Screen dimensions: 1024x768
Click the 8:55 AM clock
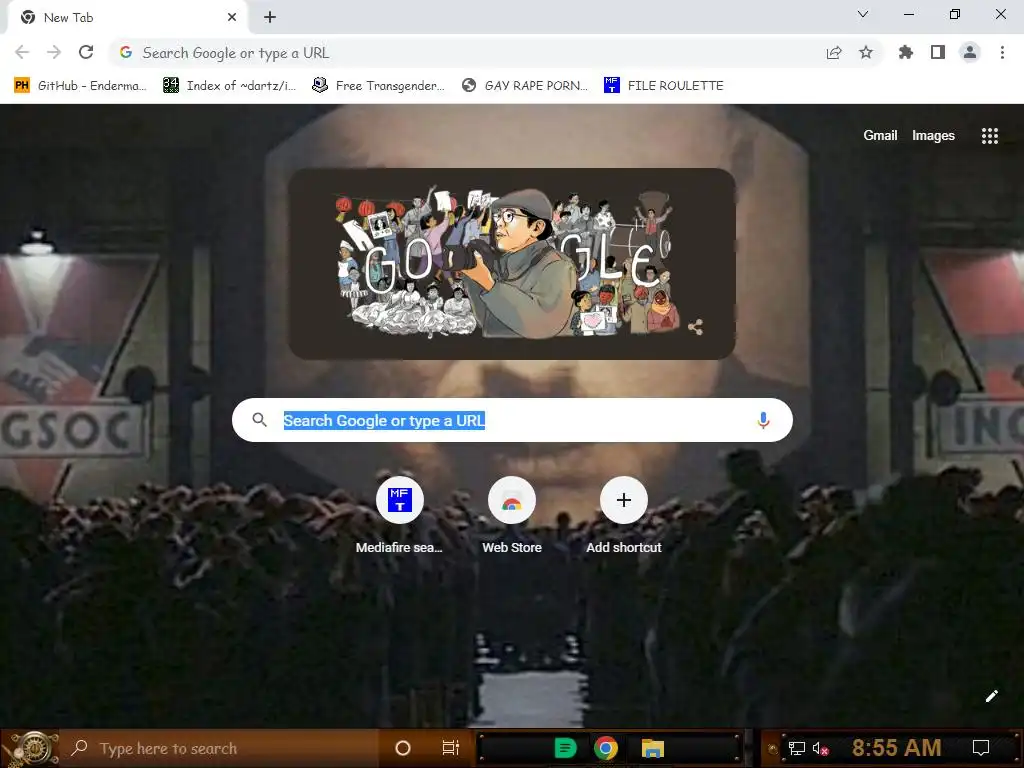[x=896, y=748]
